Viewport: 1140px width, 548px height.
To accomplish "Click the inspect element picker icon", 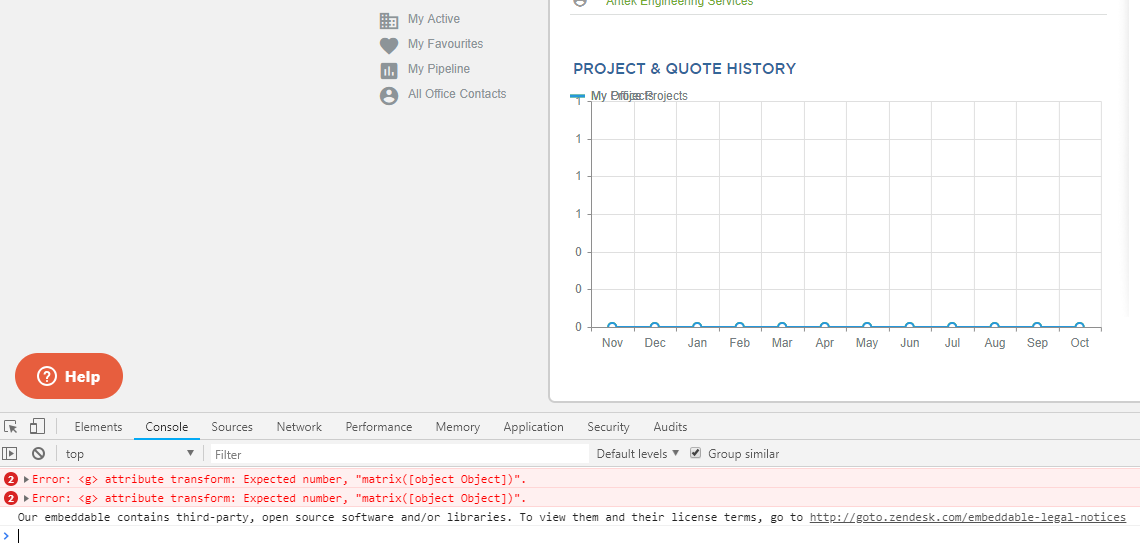I will click(11, 427).
